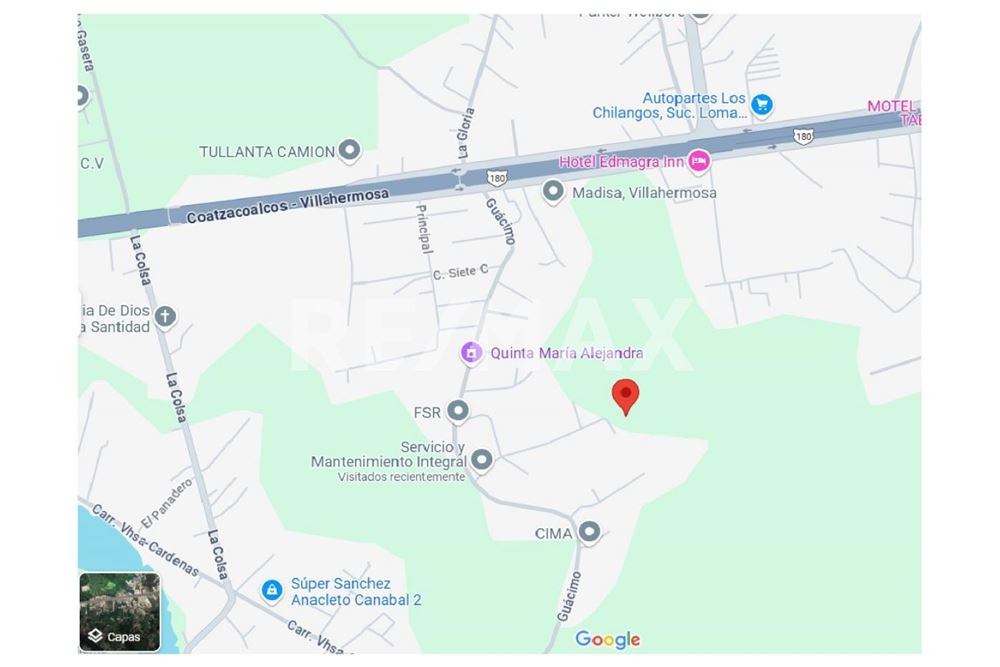Viewport: 1000px width, 667px height.
Task: Open the Capas layers thumbnail
Action: (x=120, y=612)
